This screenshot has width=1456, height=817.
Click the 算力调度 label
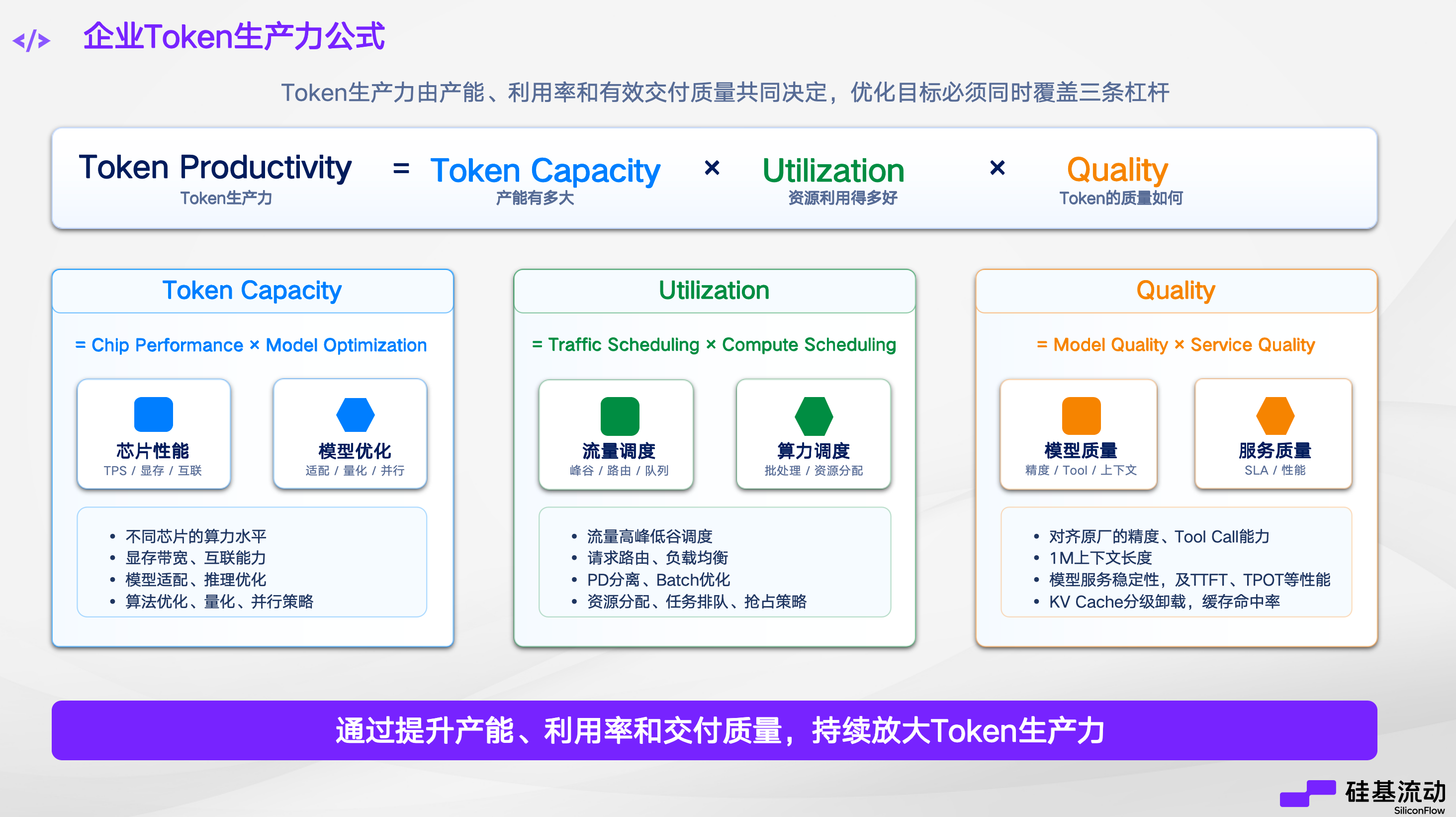click(814, 451)
